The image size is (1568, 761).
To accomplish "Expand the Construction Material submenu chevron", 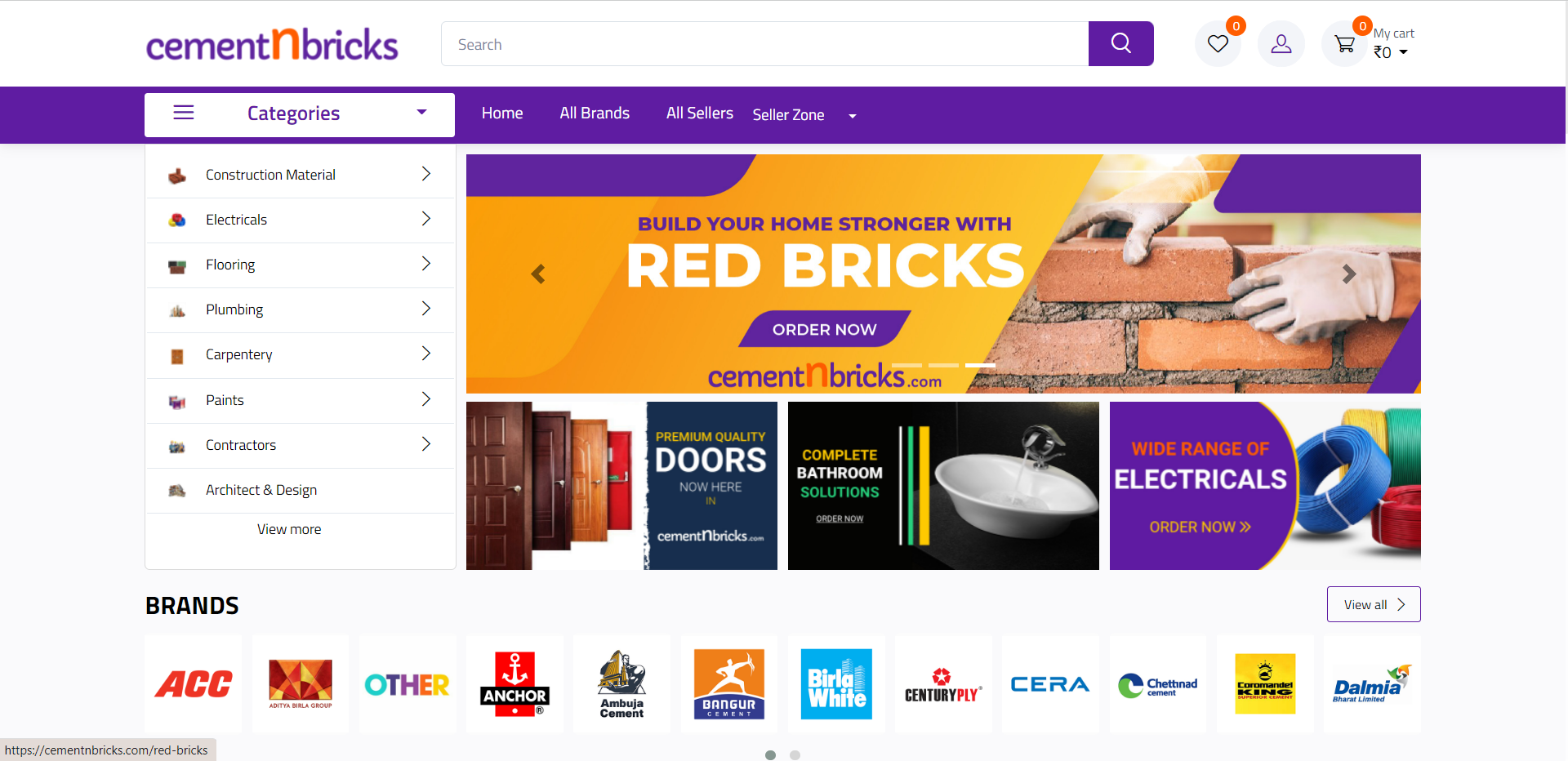I will point(425,174).
